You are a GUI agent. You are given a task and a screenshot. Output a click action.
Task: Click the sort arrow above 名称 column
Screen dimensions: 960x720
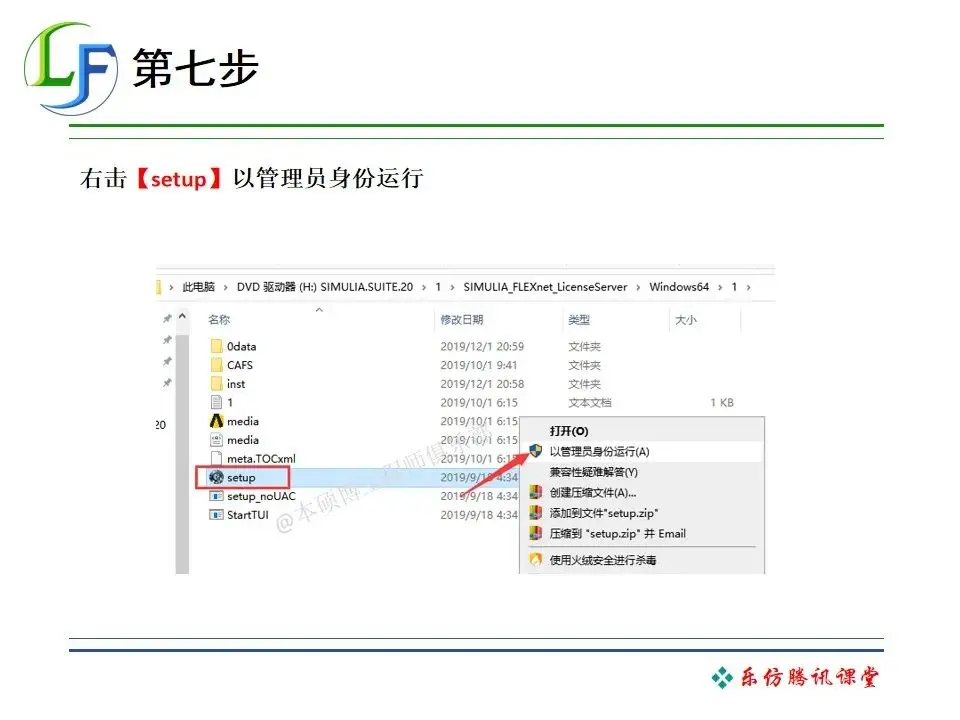pos(319,310)
